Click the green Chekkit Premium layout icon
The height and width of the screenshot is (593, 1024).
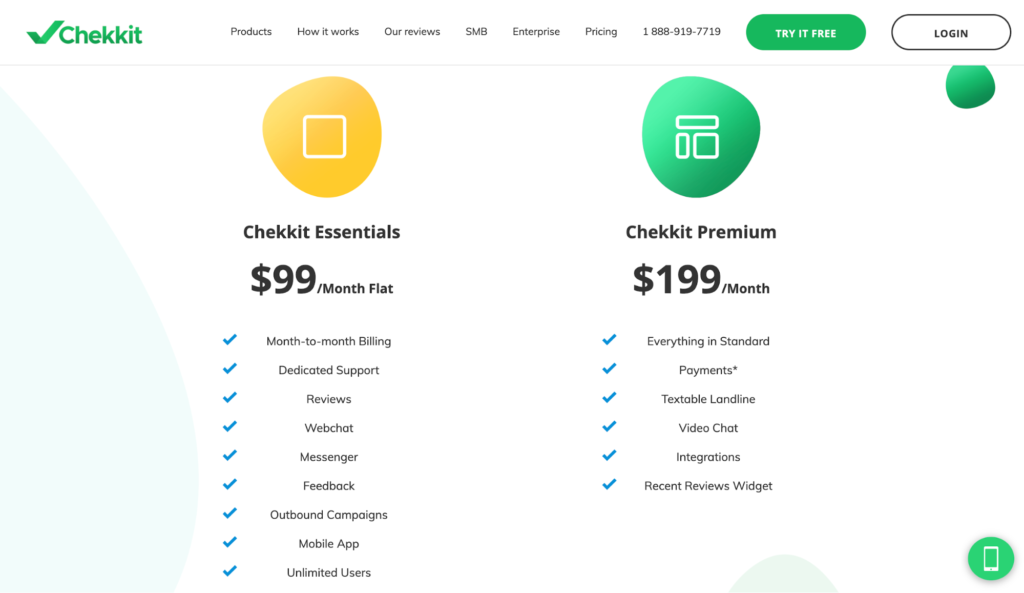(701, 136)
